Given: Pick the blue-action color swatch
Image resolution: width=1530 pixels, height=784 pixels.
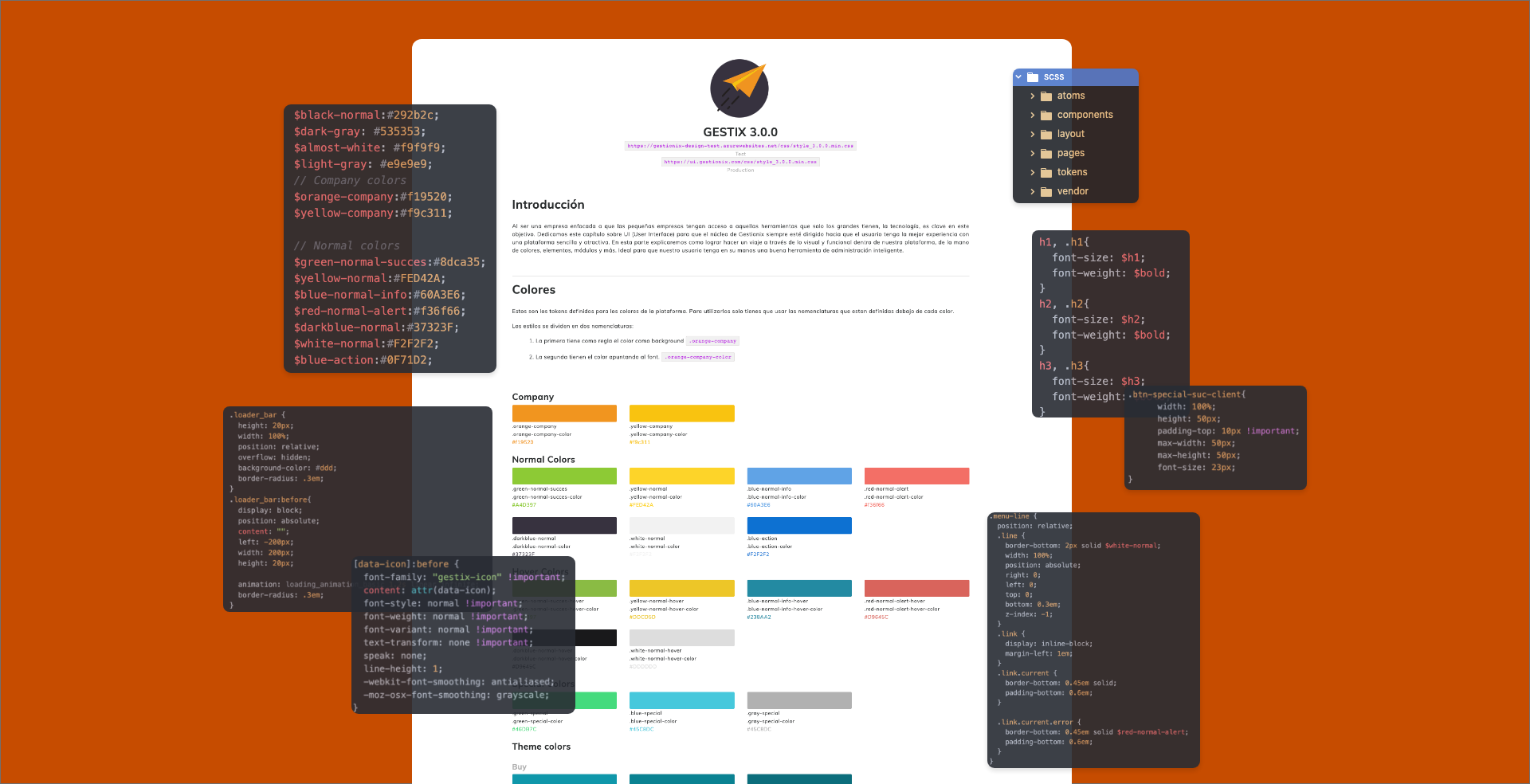Looking at the screenshot, I should 799,526.
